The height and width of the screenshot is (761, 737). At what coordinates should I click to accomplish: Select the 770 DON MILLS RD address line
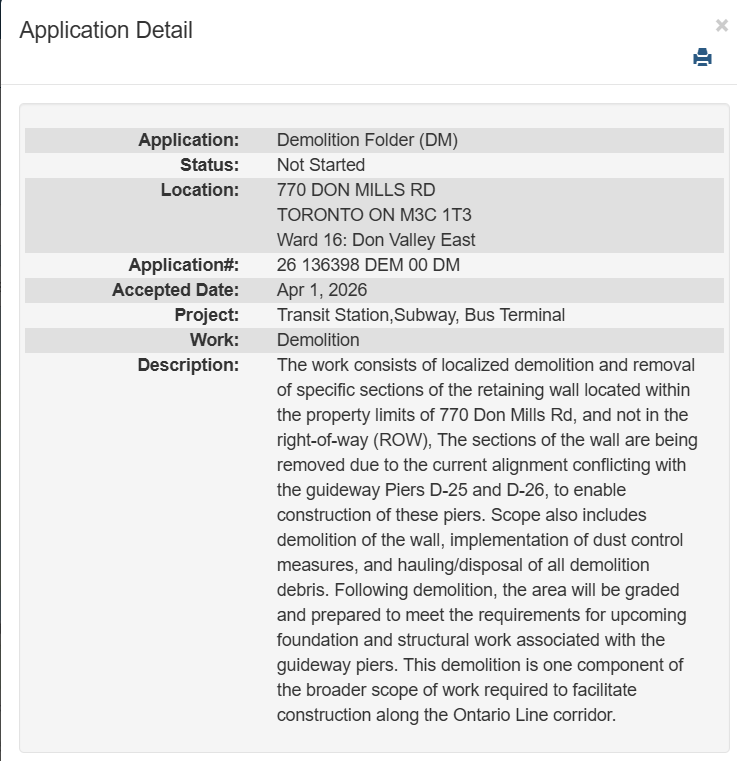pyautogui.click(x=356, y=190)
